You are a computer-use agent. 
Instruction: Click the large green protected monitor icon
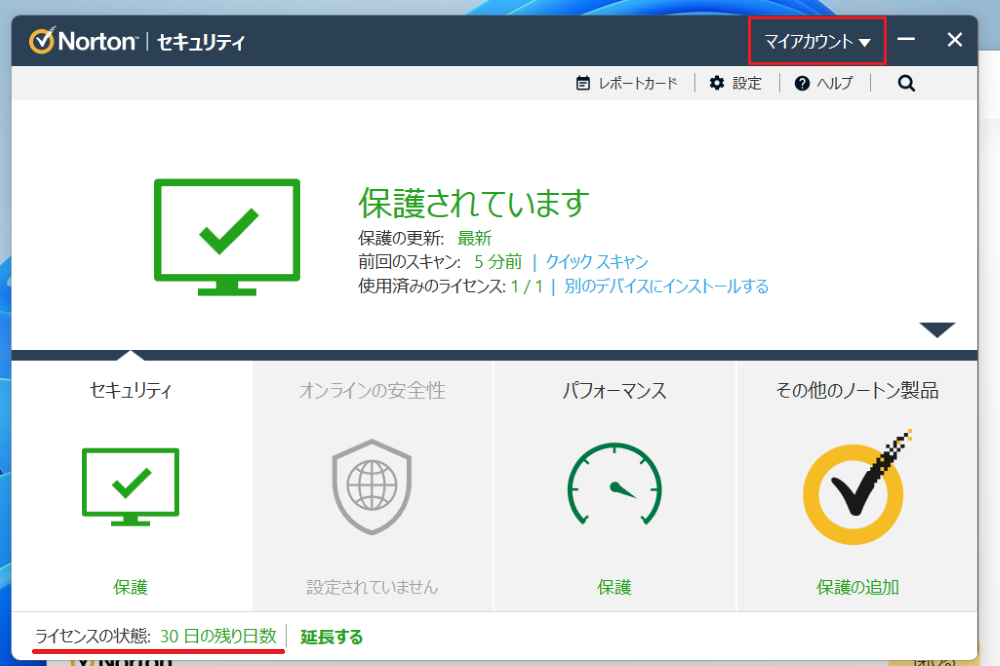(227, 237)
